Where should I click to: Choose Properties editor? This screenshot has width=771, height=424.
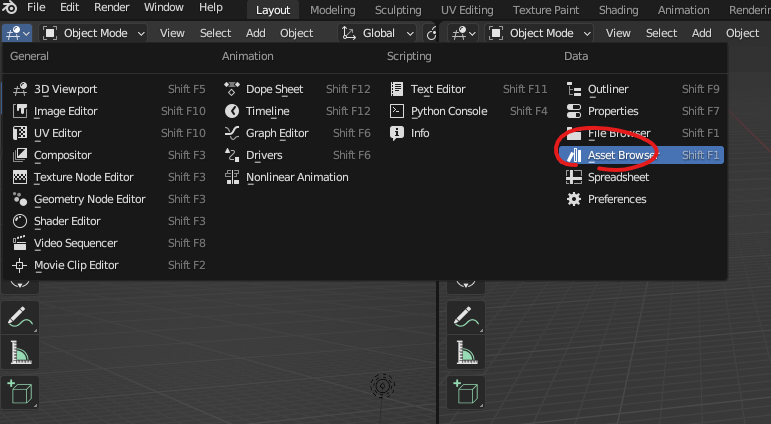pyautogui.click(x=642, y=111)
